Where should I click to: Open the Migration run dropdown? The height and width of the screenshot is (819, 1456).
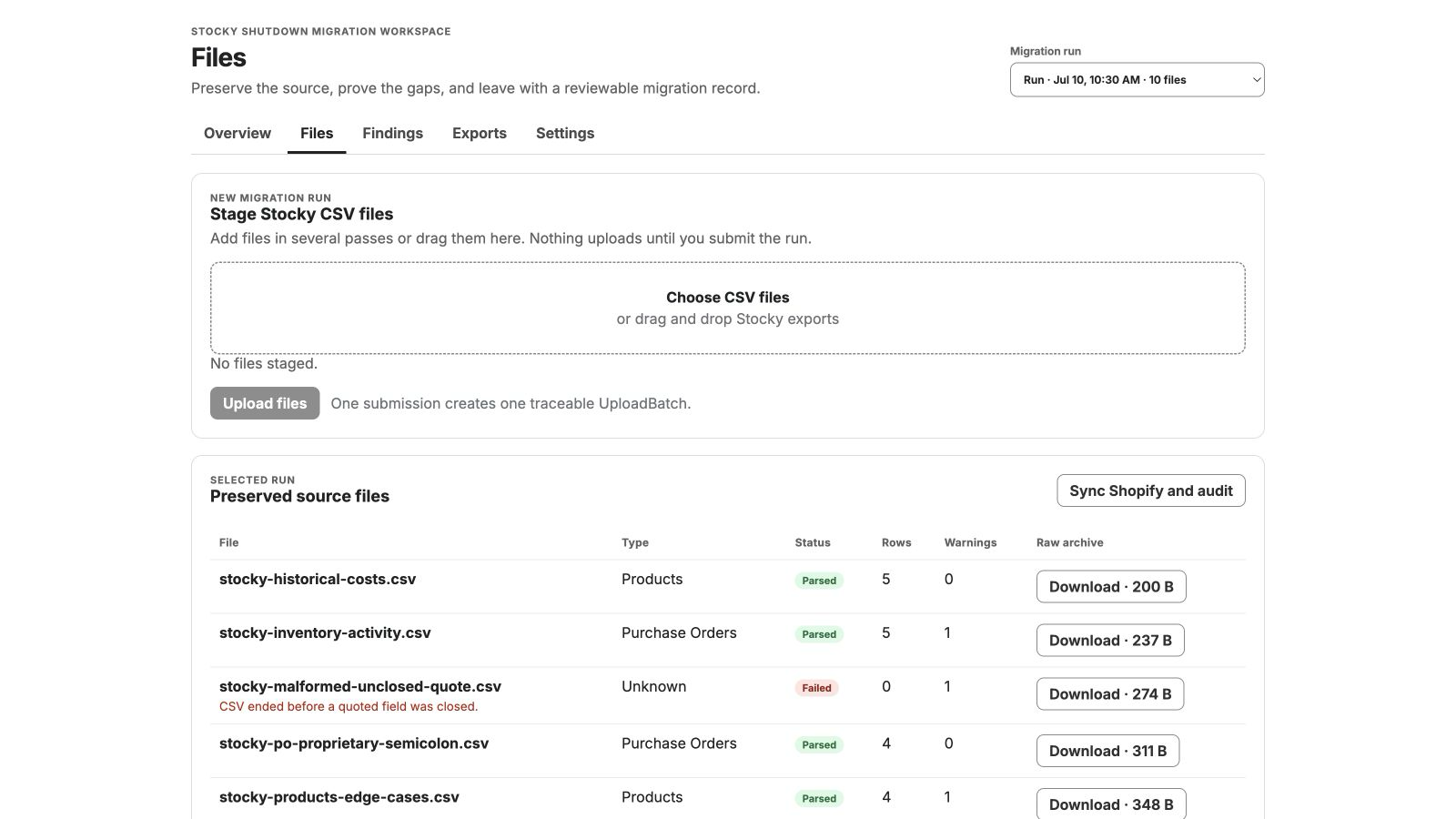pos(1137,79)
